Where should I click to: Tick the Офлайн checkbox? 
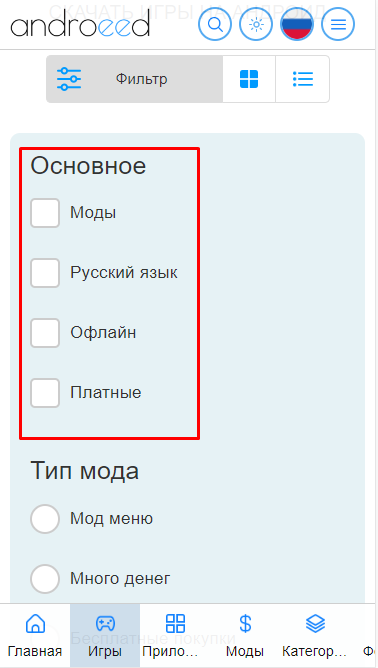coord(45,333)
